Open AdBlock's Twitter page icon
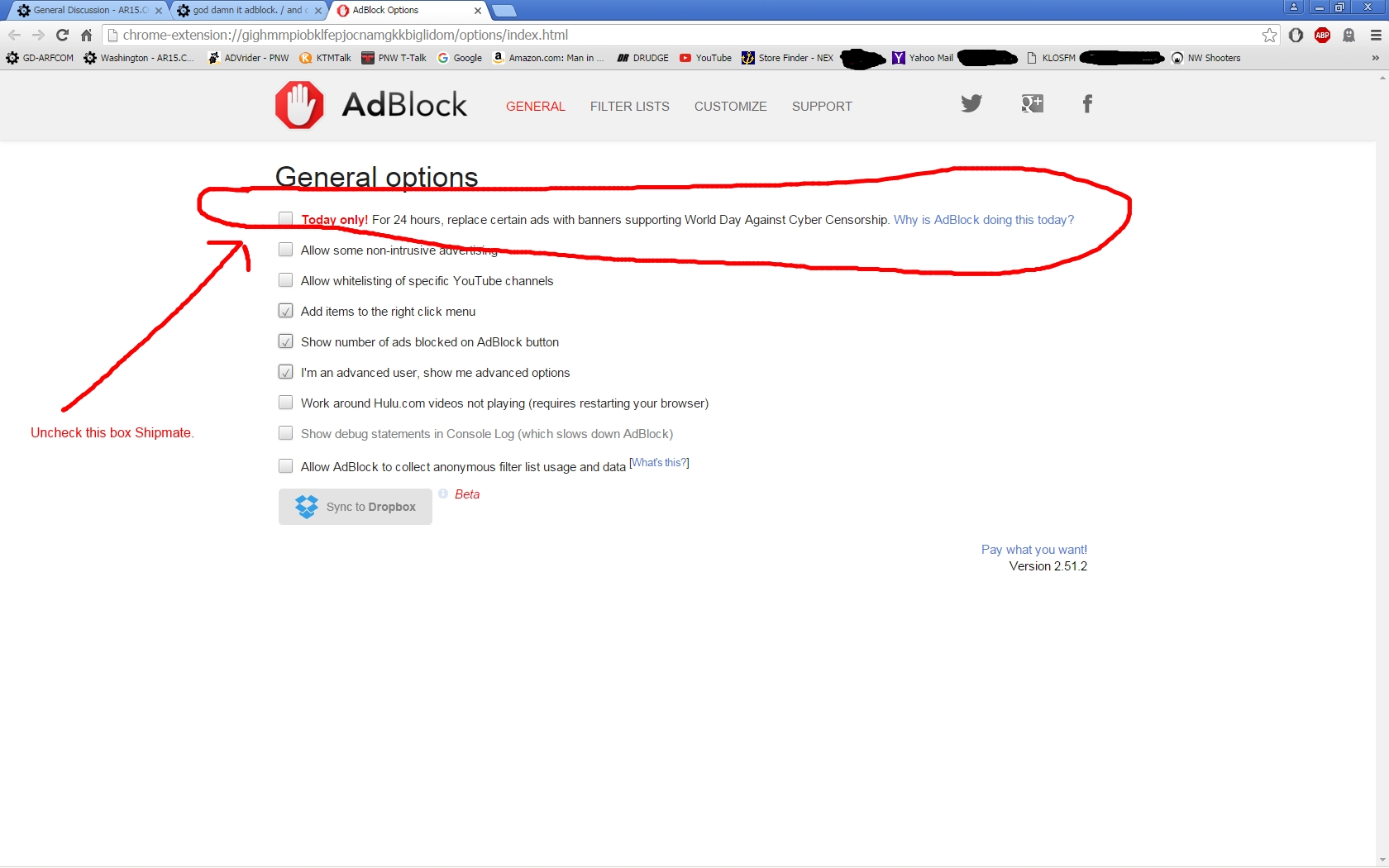Image resolution: width=1389 pixels, height=868 pixels. [x=971, y=103]
